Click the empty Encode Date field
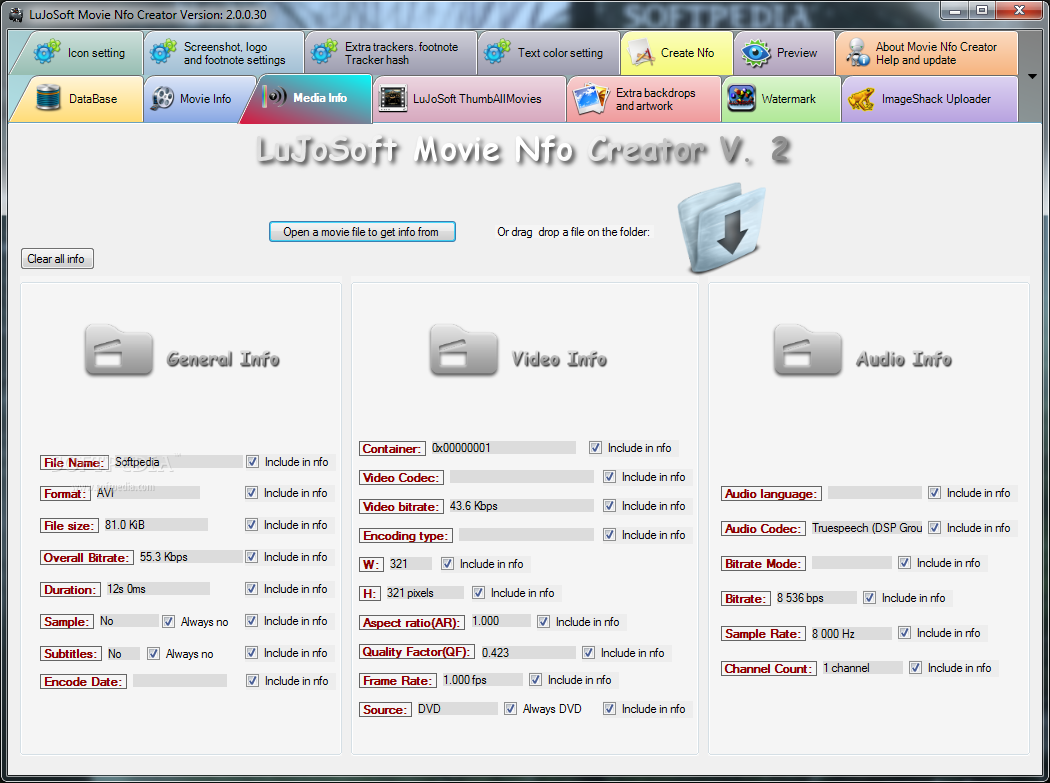 coord(180,681)
